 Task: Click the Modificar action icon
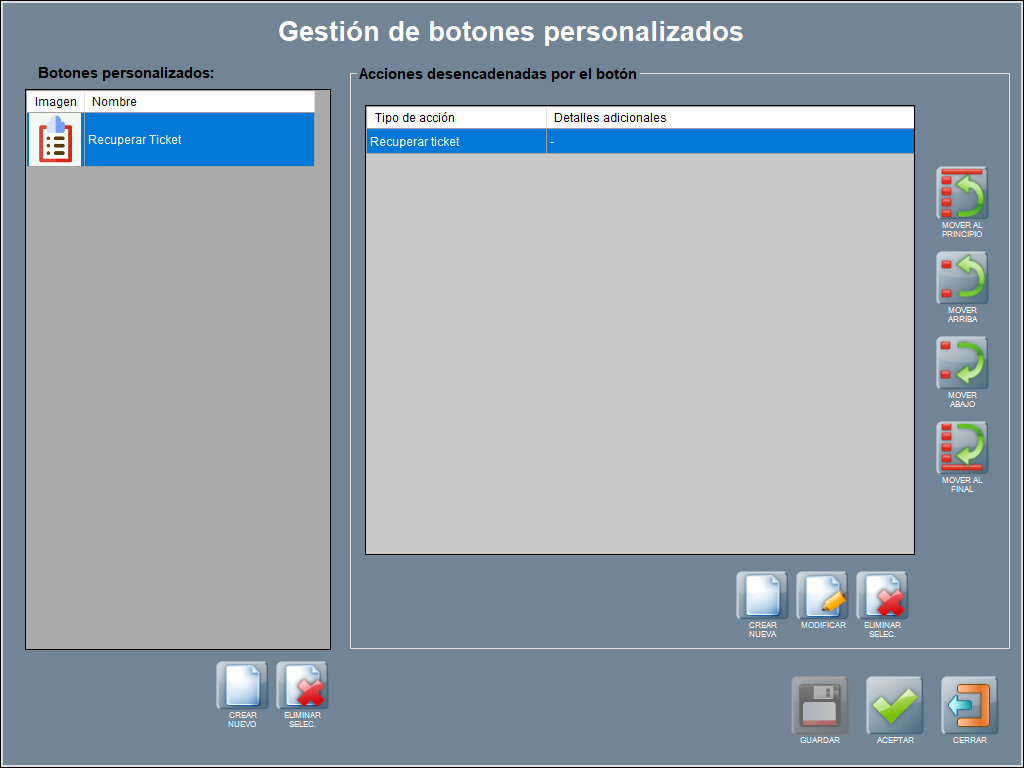coord(822,597)
